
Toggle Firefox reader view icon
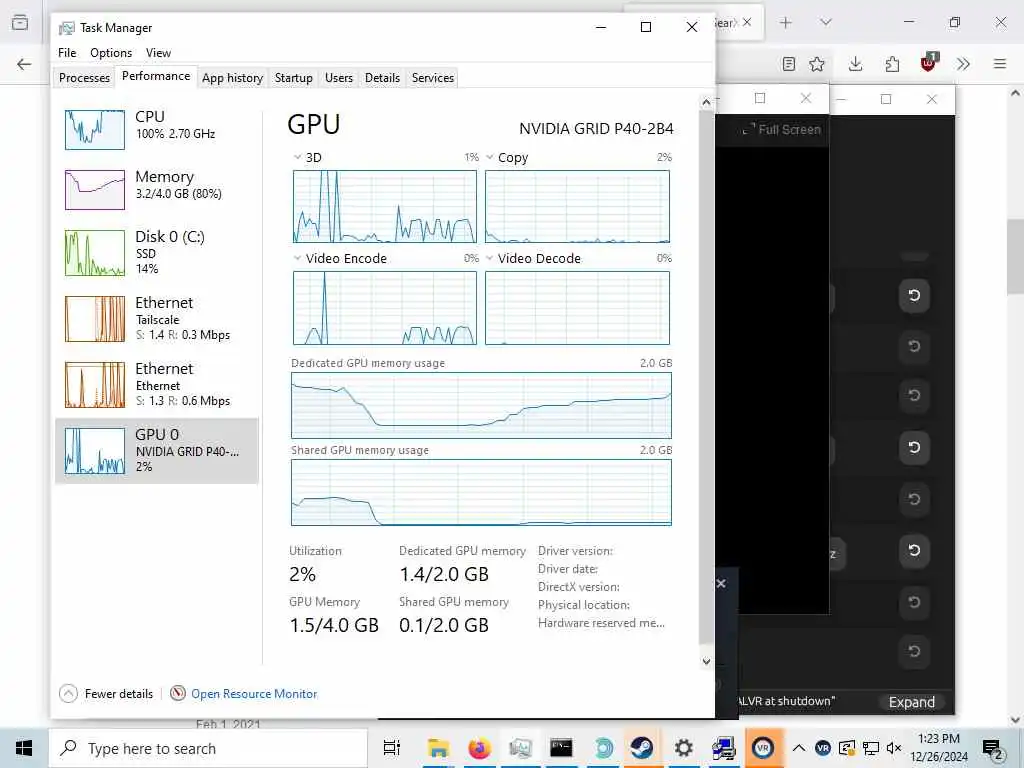(789, 64)
